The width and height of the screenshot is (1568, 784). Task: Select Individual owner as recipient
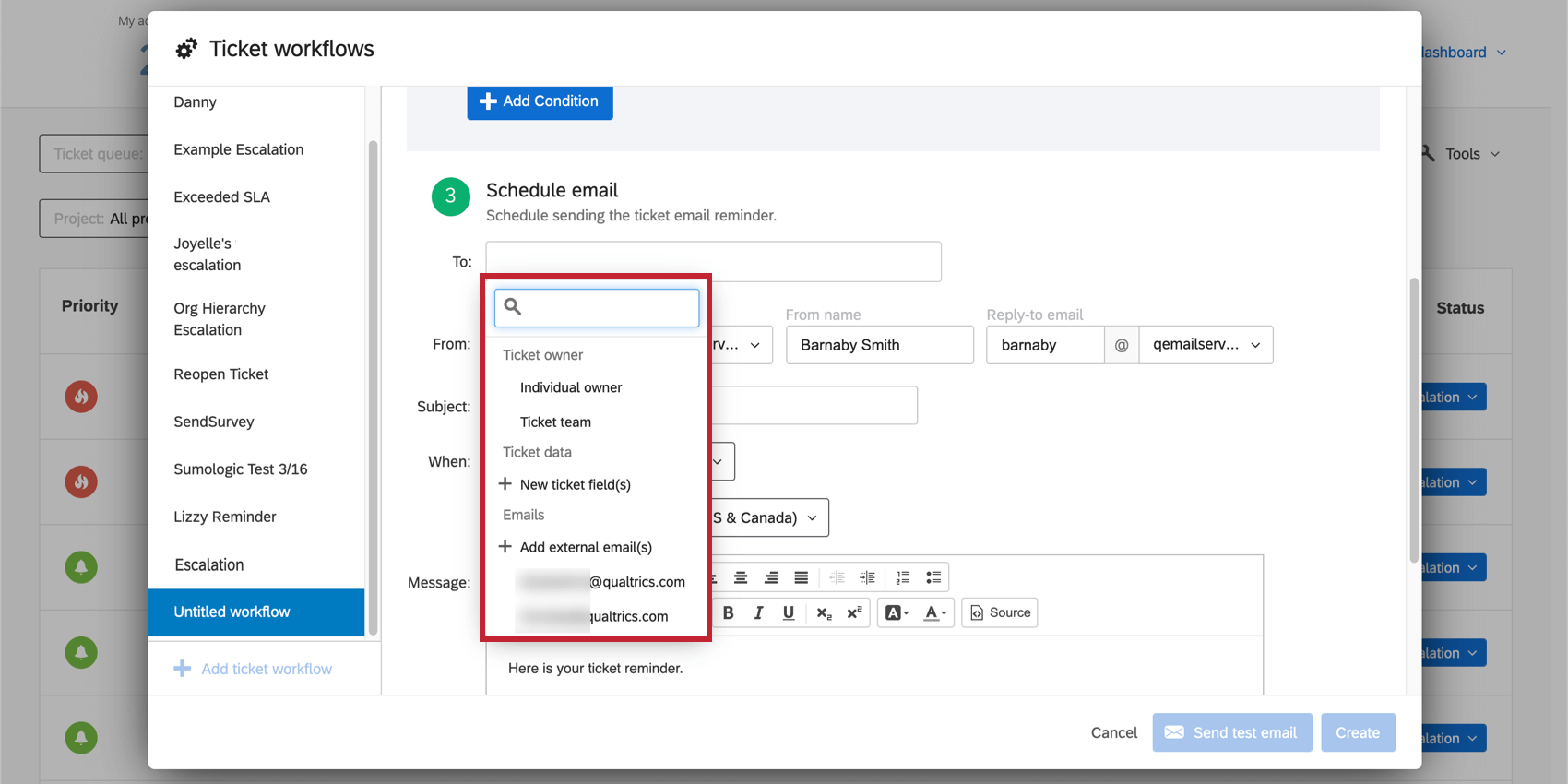(570, 387)
